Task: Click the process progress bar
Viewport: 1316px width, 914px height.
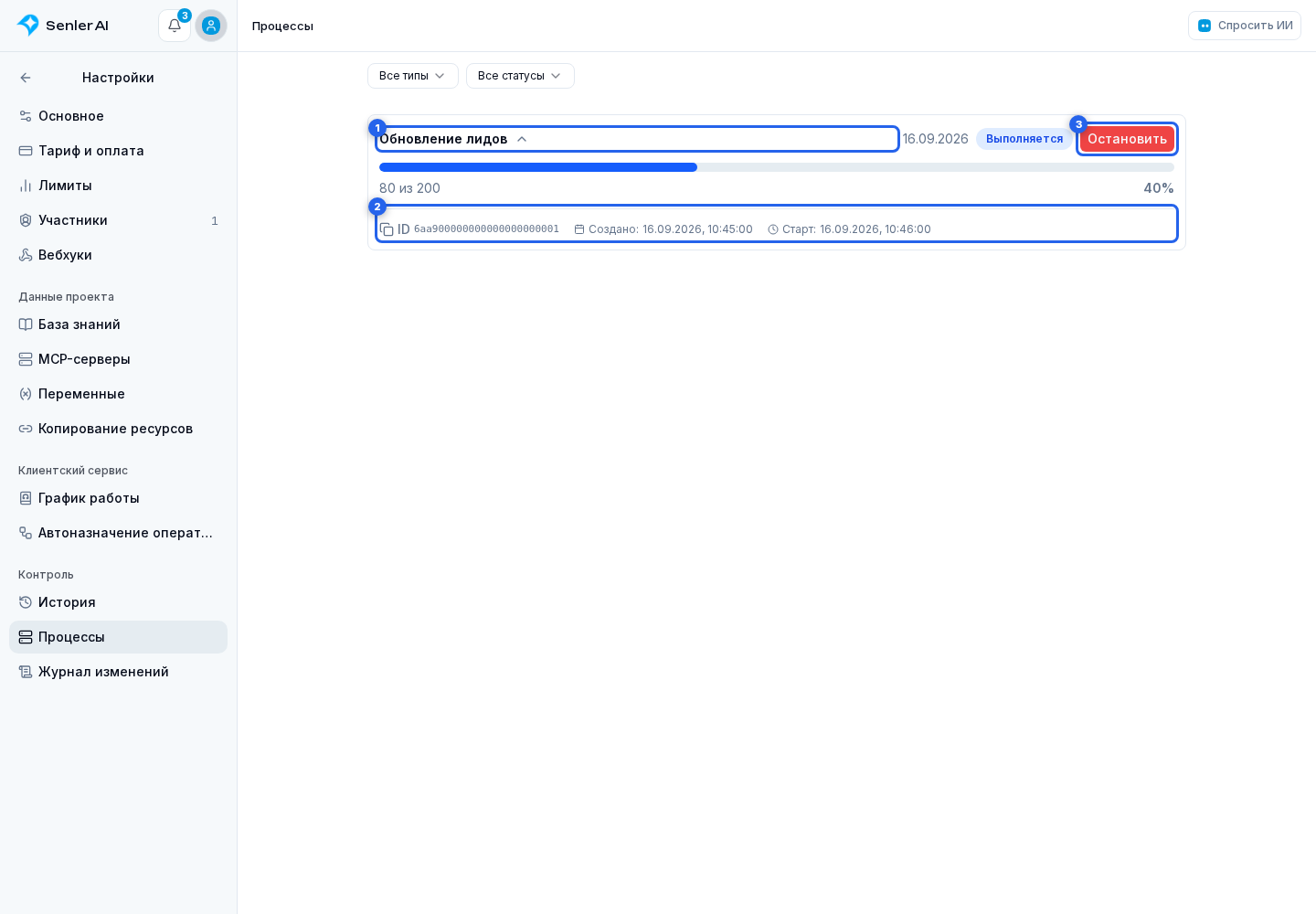Action: coord(777,167)
